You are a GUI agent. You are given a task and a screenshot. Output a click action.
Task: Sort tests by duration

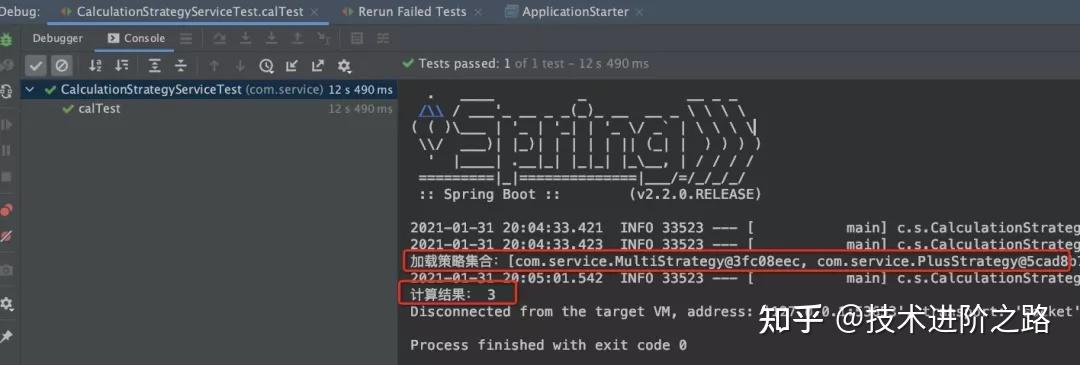(x=122, y=65)
